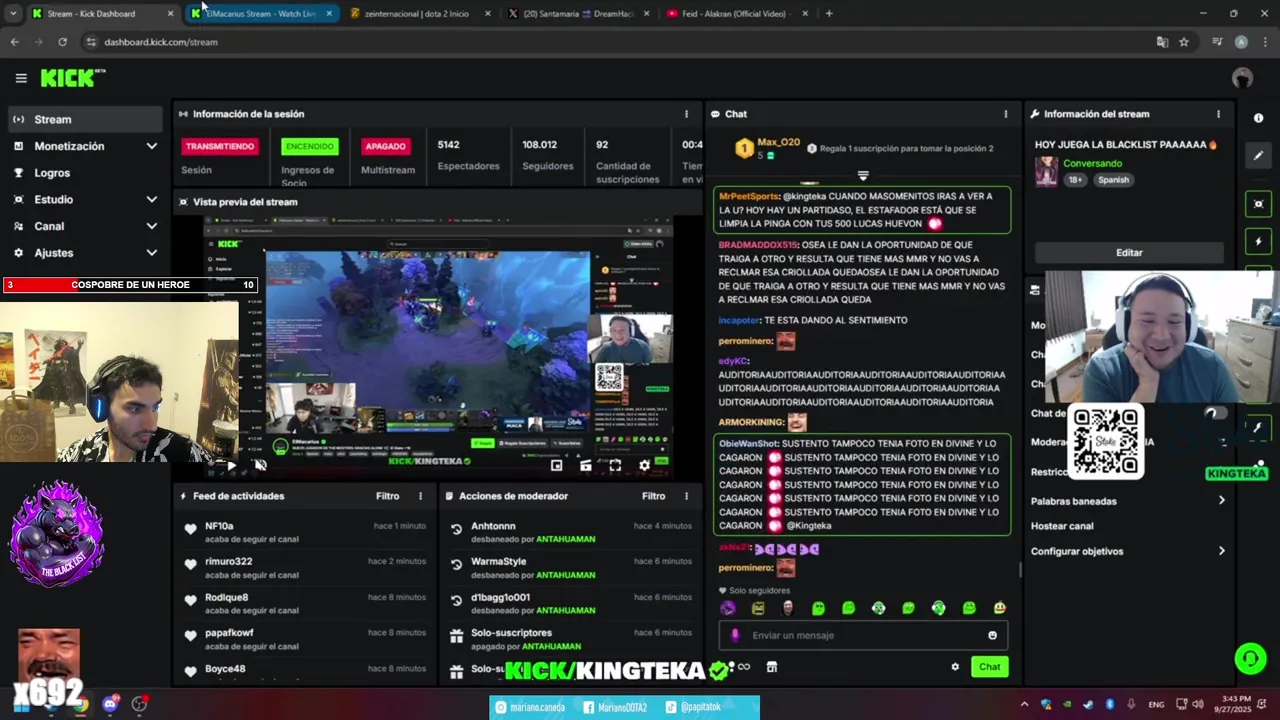
Task: Click the Conversando category link
Action: [x=1092, y=163]
